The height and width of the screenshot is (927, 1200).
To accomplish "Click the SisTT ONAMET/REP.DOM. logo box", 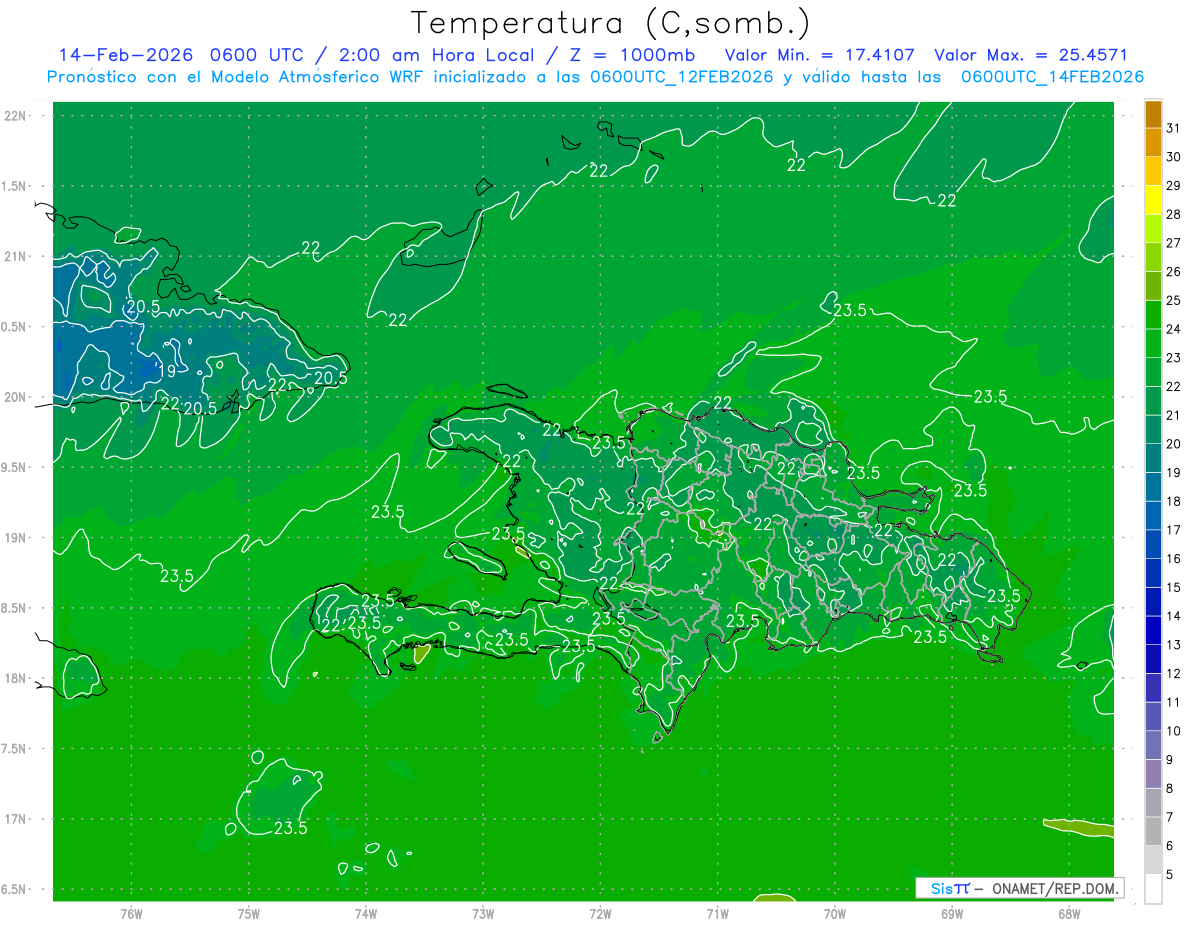I will [1019, 888].
